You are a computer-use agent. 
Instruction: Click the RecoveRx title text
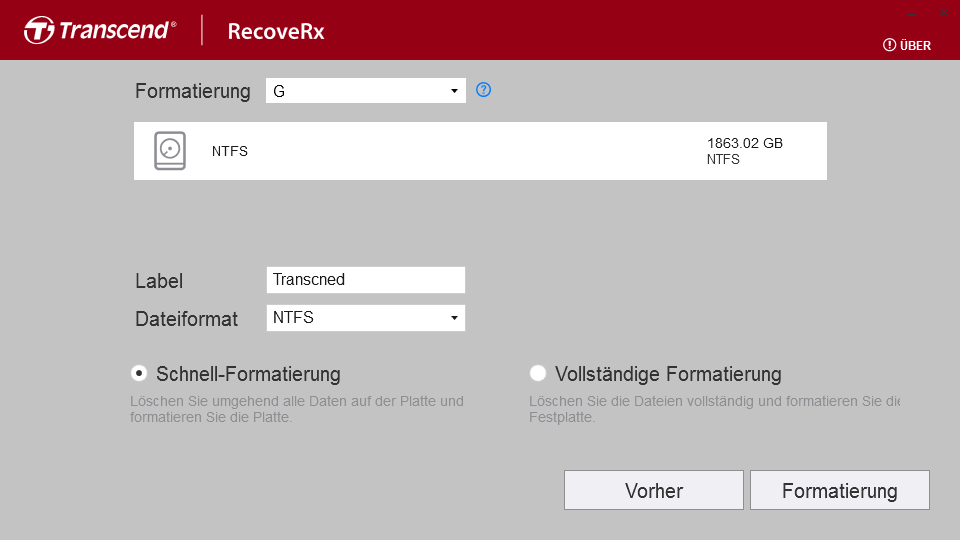(276, 31)
